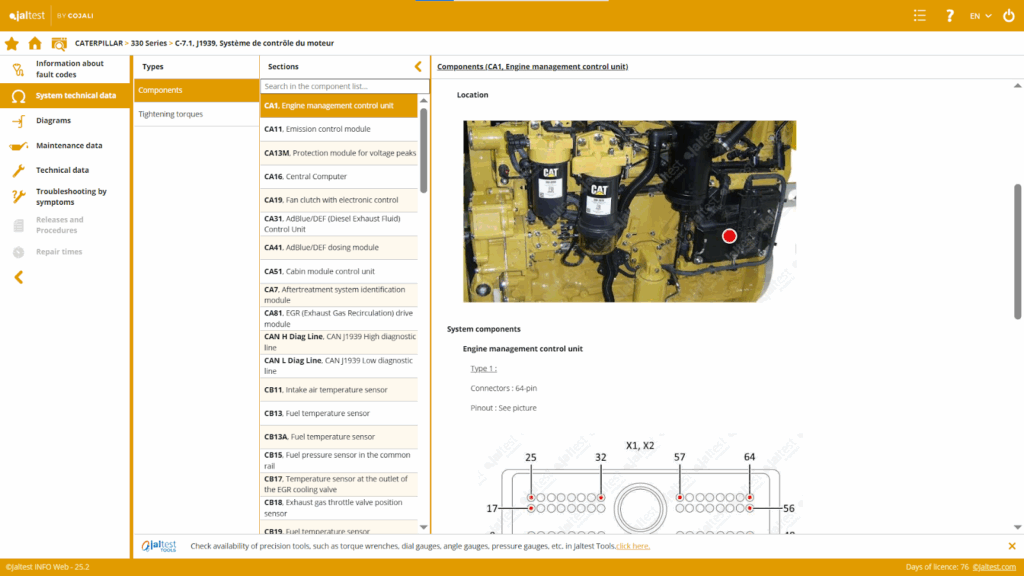Screen dimensions: 1024x576
Task: Click the favorites star icon
Action: [12, 43]
